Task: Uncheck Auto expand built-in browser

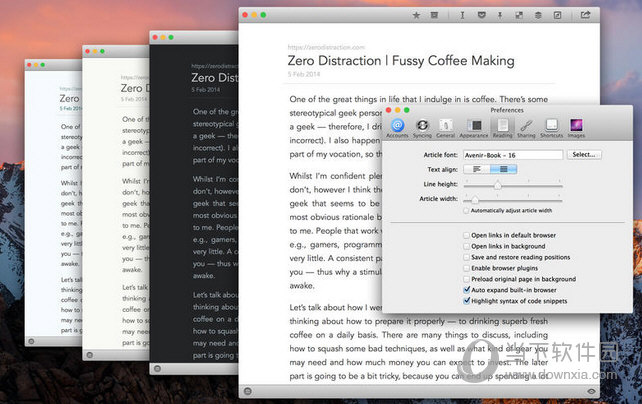Action: click(x=466, y=290)
